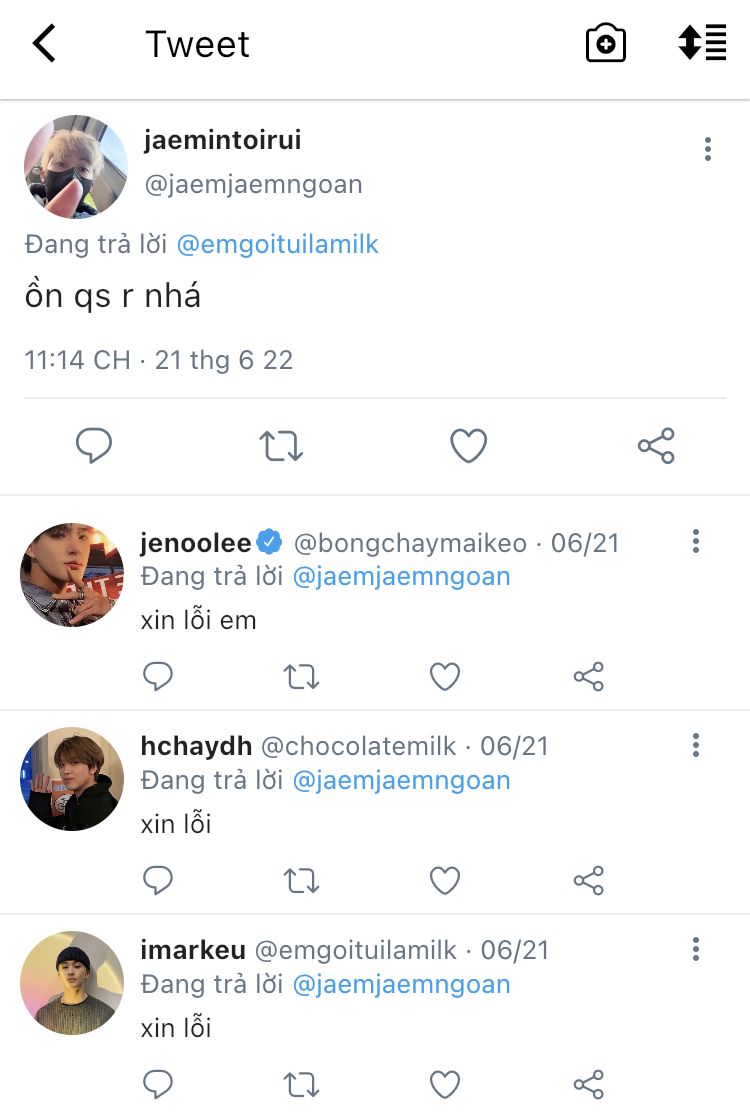This screenshot has height=1112, width=750.
Task: Retweet the main tweet "ồn qs r nhá"
Action: [x=281, y=446]
